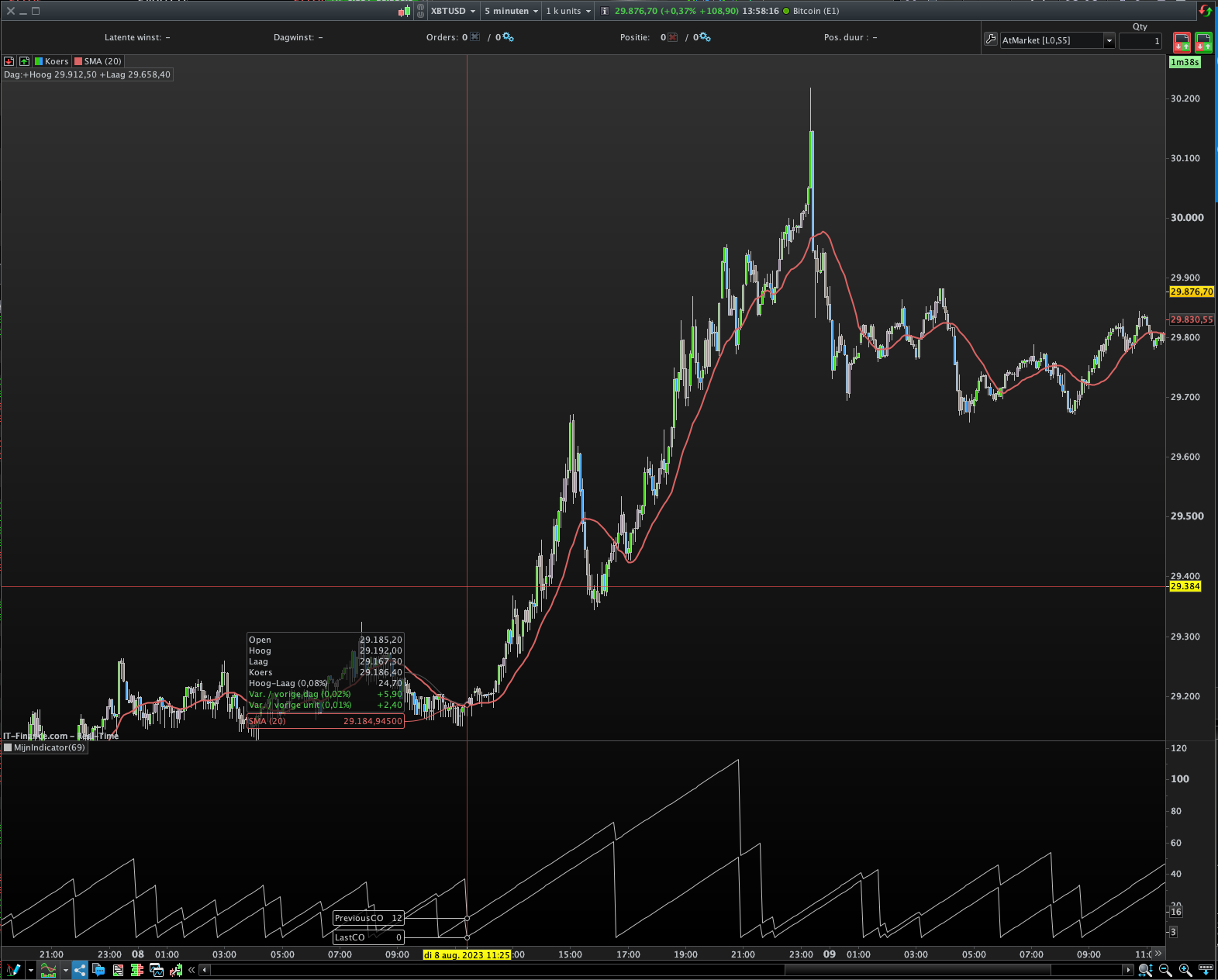Toggle the Koers price label
The width and height of the screenshot is (1218, 980).
coord(51,61)
